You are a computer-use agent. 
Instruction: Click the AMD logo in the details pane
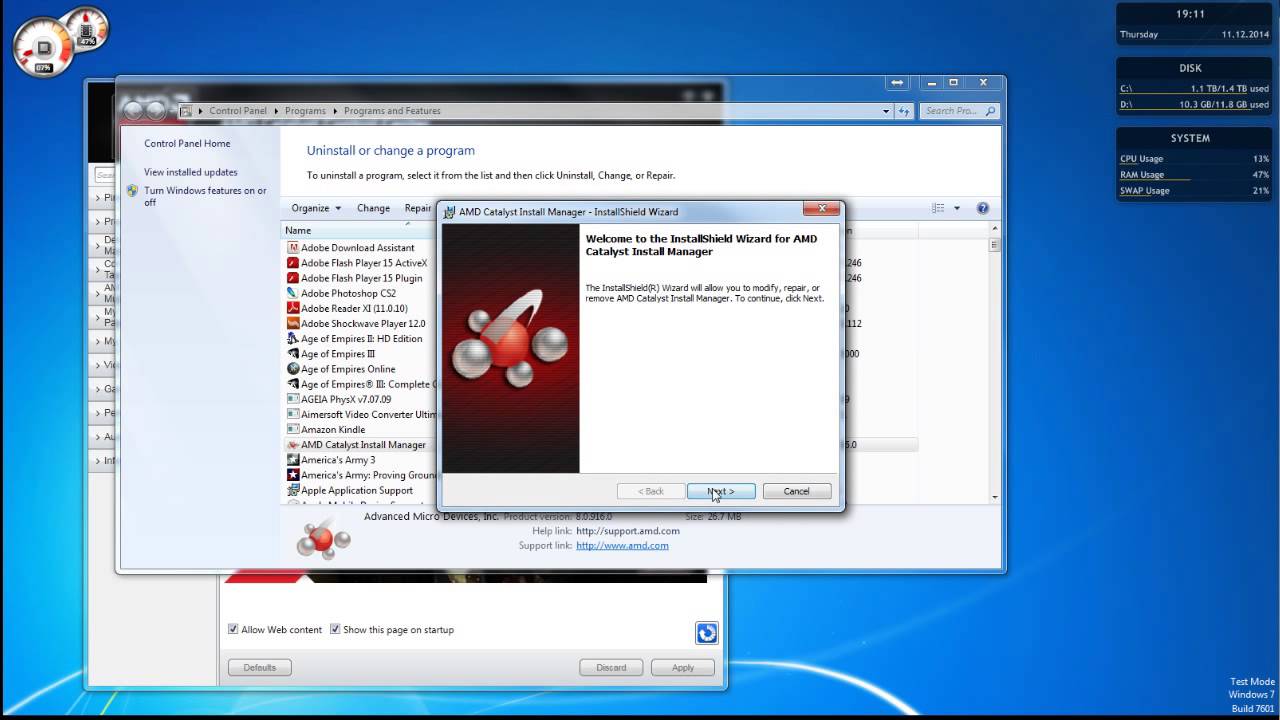pyautogui.click(x=323, y=539)
